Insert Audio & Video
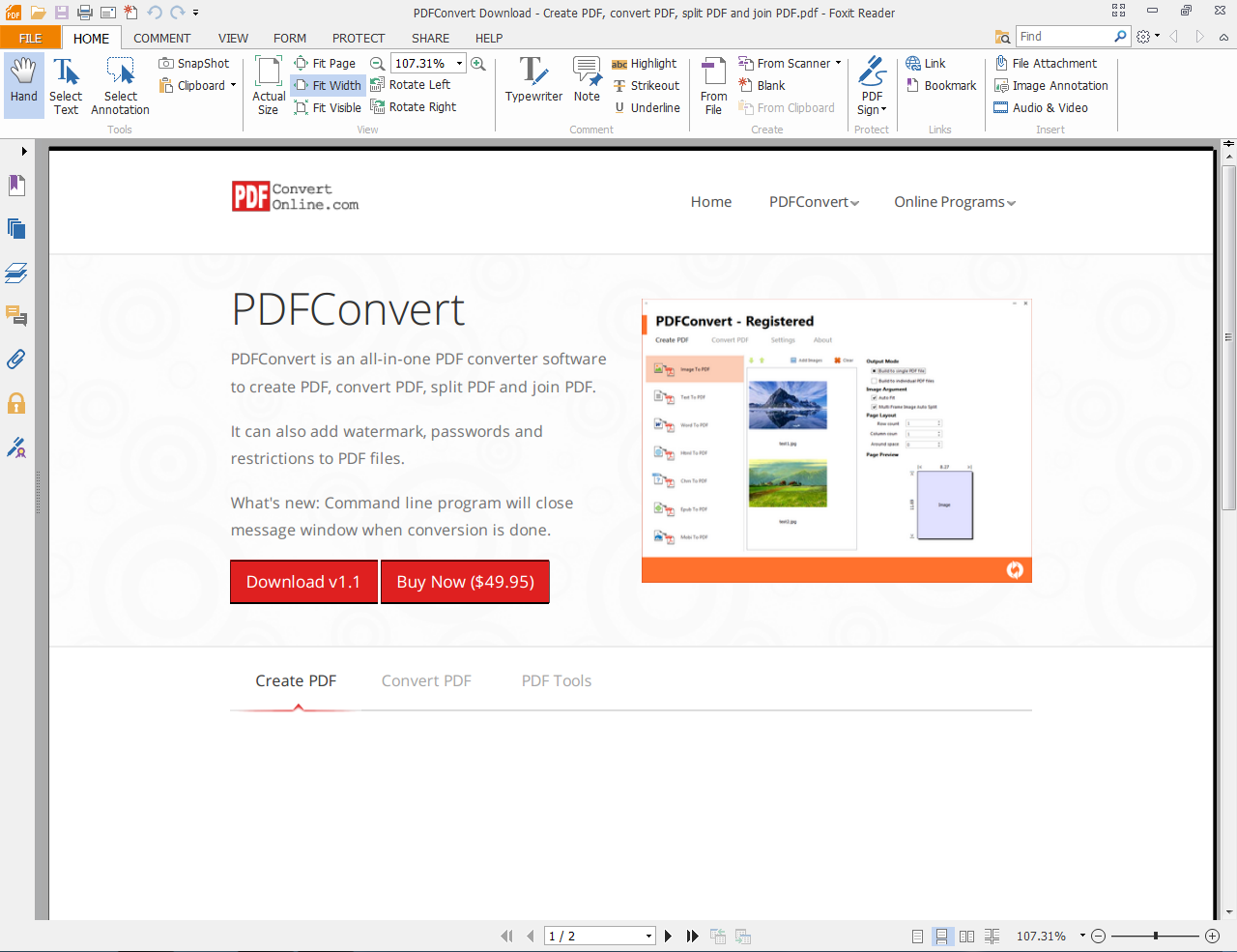Viewport: 1237px width, 952px height. [x=1041, y=107]
